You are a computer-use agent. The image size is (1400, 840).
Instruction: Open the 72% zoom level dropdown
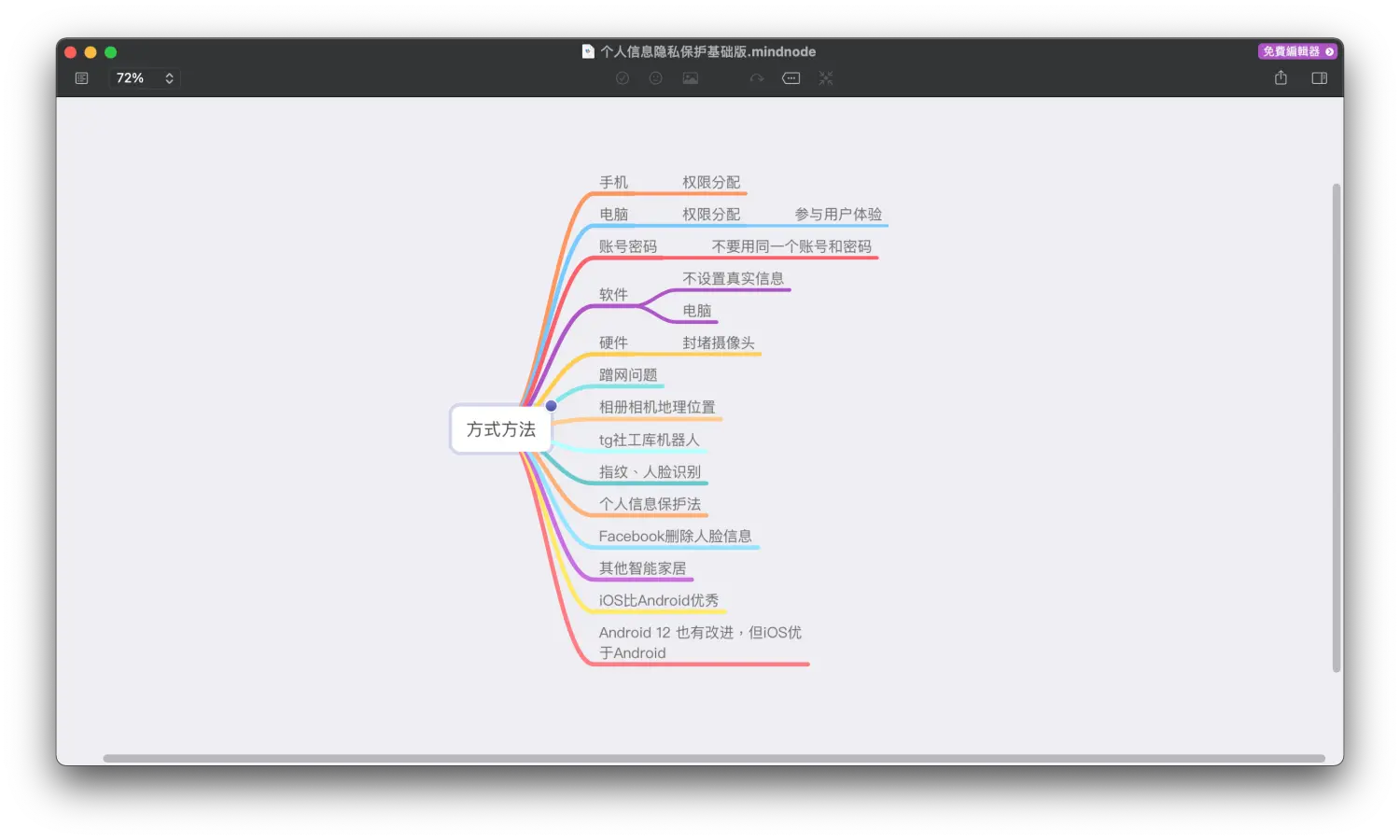point(144,78)
